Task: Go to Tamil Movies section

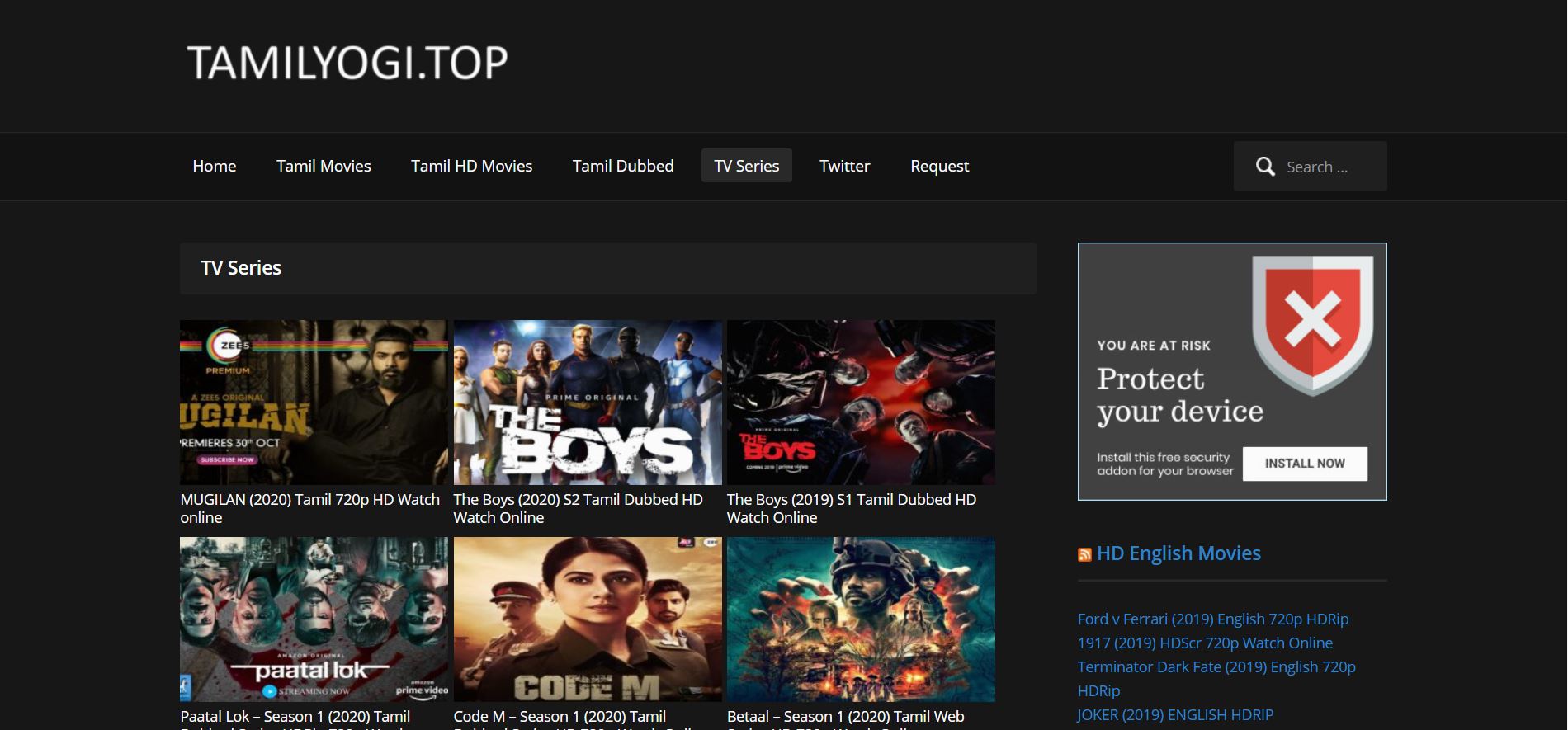Action: [324, 166]
